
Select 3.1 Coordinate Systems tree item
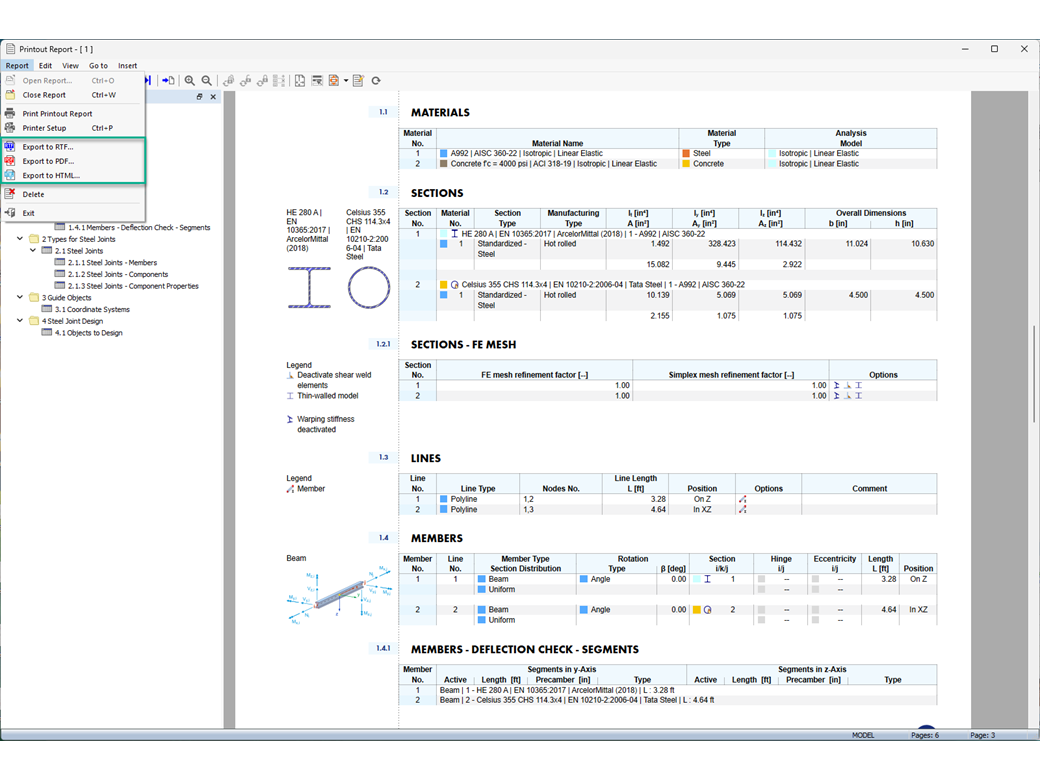[x=92, y=309]
